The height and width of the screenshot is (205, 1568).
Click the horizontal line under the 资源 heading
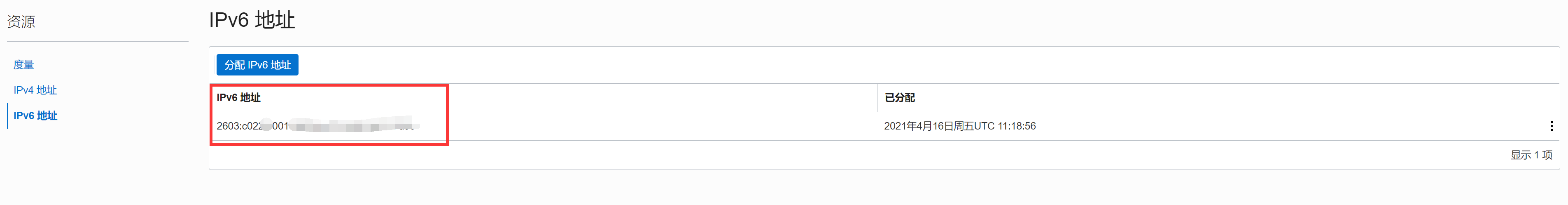click(98, 42)
